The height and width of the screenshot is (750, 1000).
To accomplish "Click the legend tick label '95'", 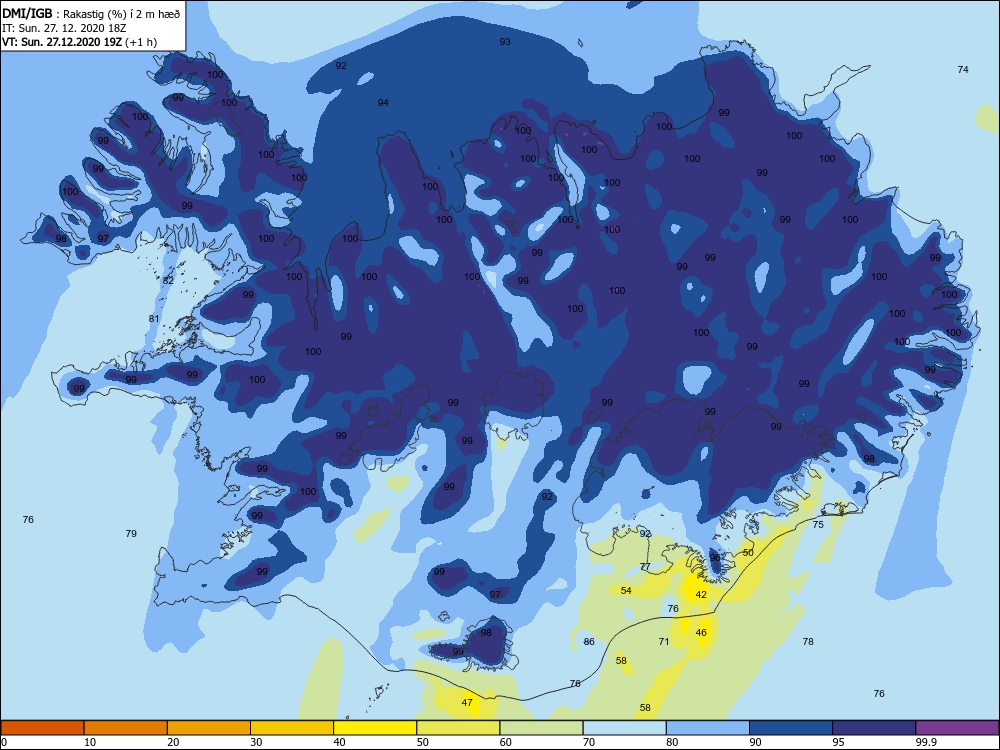I will click(x=838, y=742).
